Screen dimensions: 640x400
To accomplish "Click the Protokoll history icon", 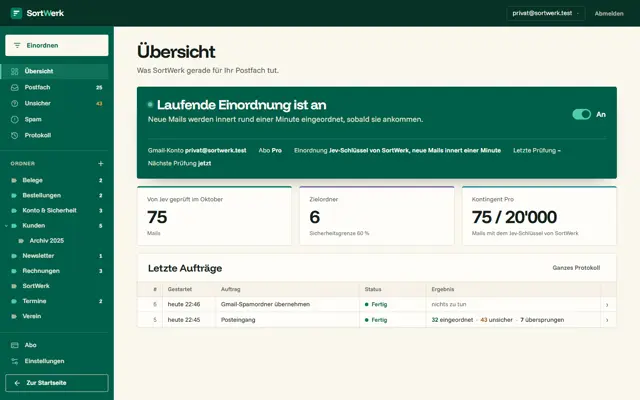I will tap(15, 136).
